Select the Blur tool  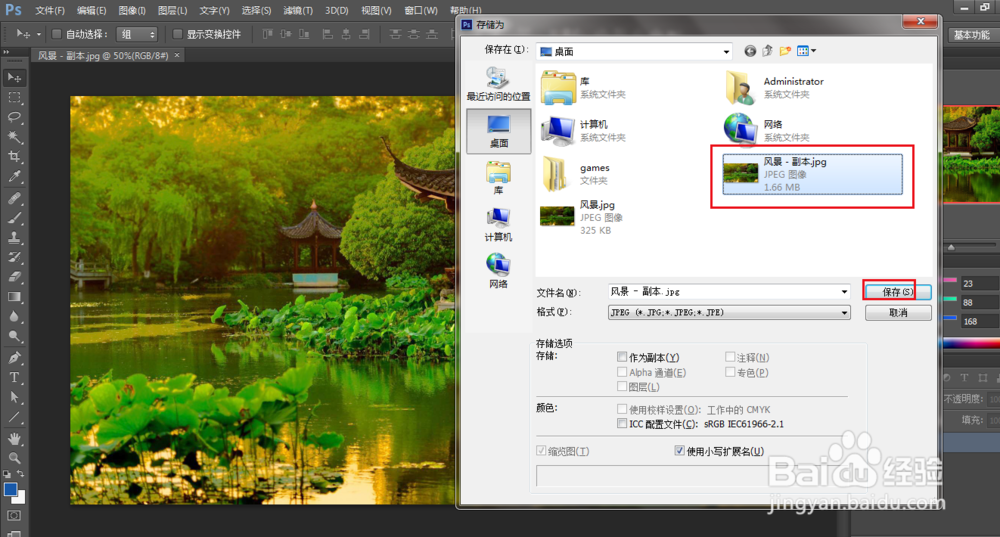13,317
